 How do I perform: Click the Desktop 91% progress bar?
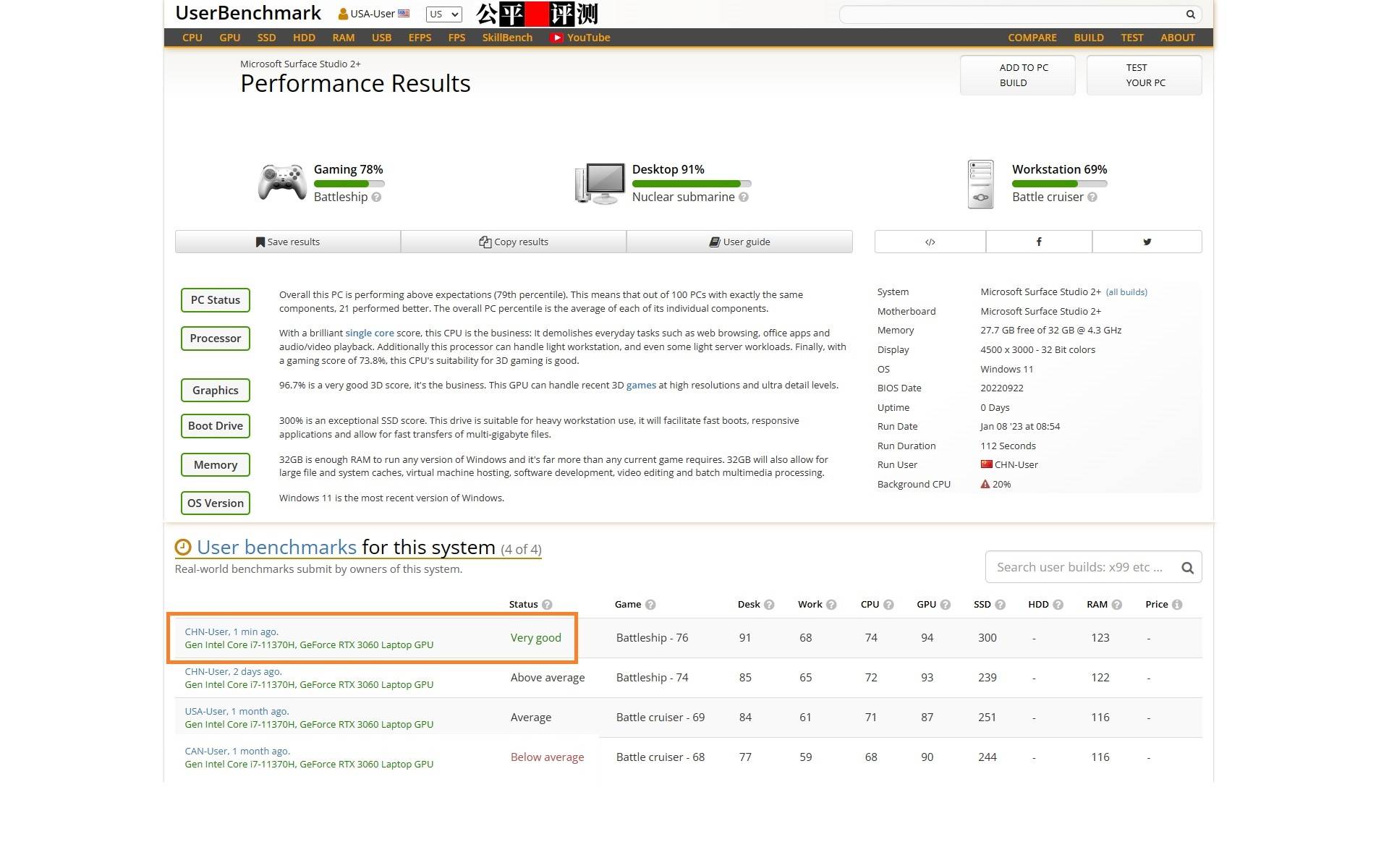tap(691, 184)
